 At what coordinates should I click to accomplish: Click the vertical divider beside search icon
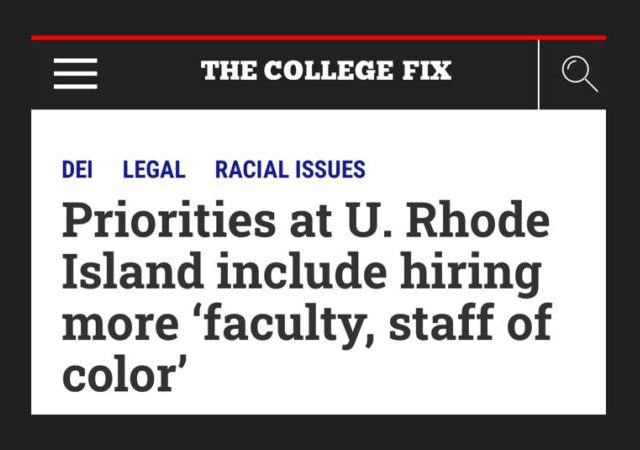pos(538,75)
